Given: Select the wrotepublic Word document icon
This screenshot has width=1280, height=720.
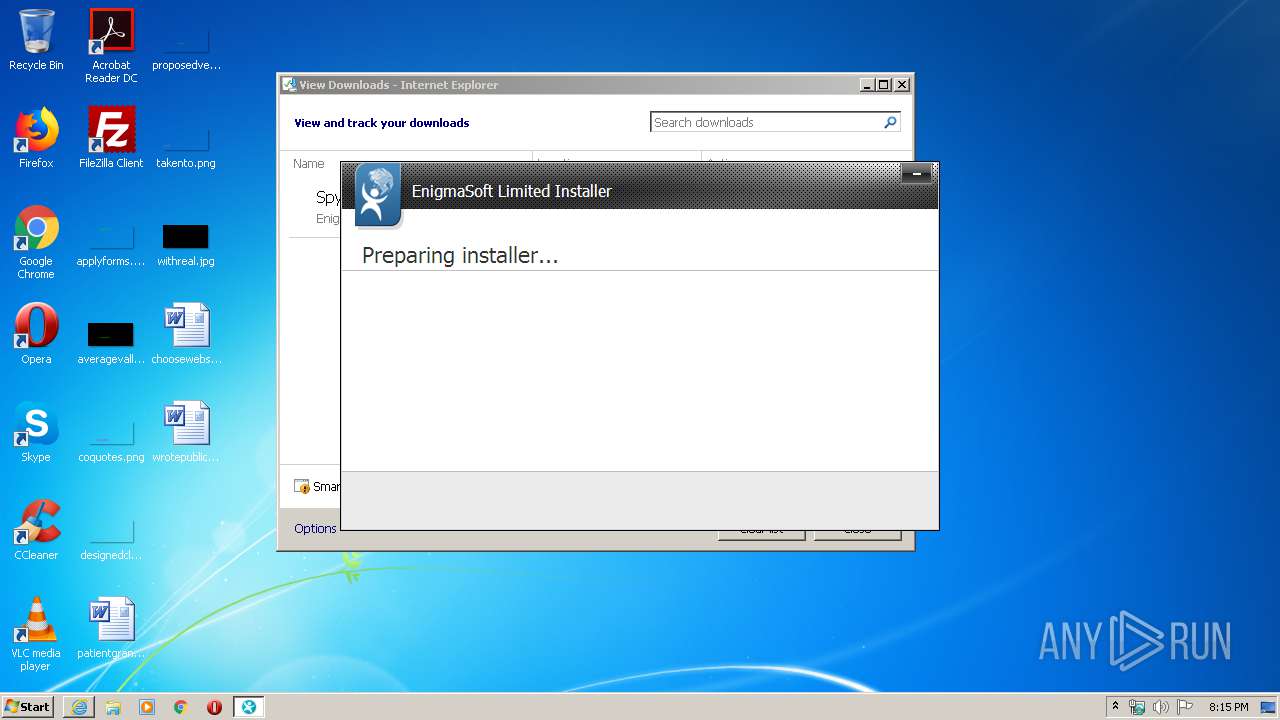Looking at the screenshot, I should [186, 432].
